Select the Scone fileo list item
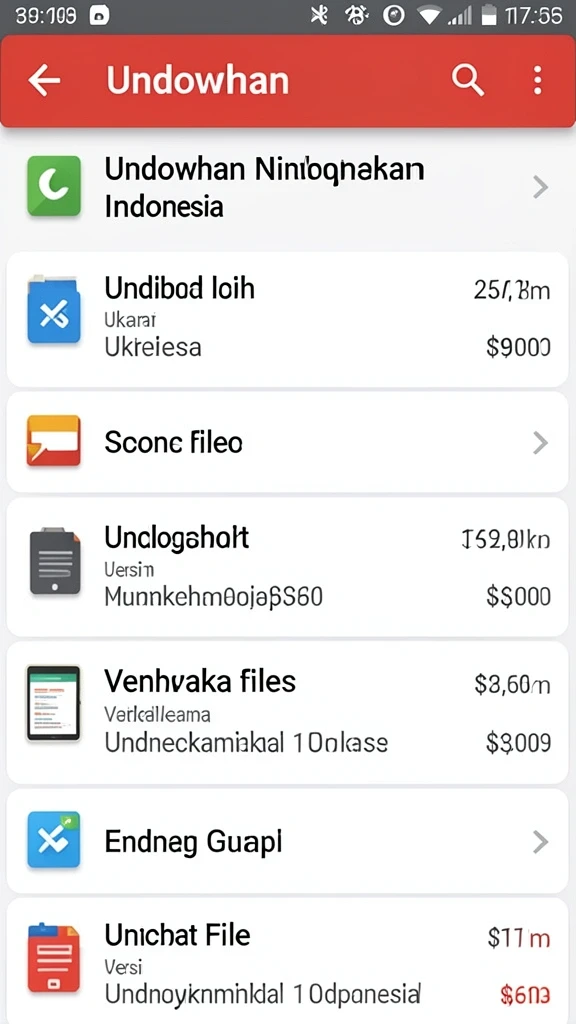The height and width of the screenshot is (1024, 576). 287,442
